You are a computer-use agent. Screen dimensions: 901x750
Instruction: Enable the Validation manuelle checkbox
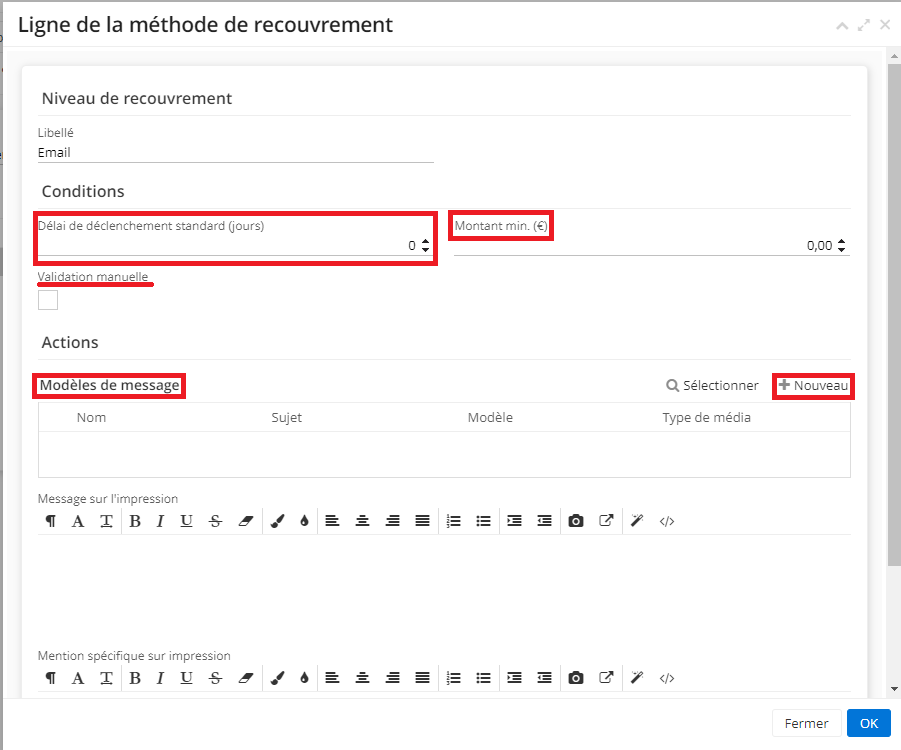[48, 300]
